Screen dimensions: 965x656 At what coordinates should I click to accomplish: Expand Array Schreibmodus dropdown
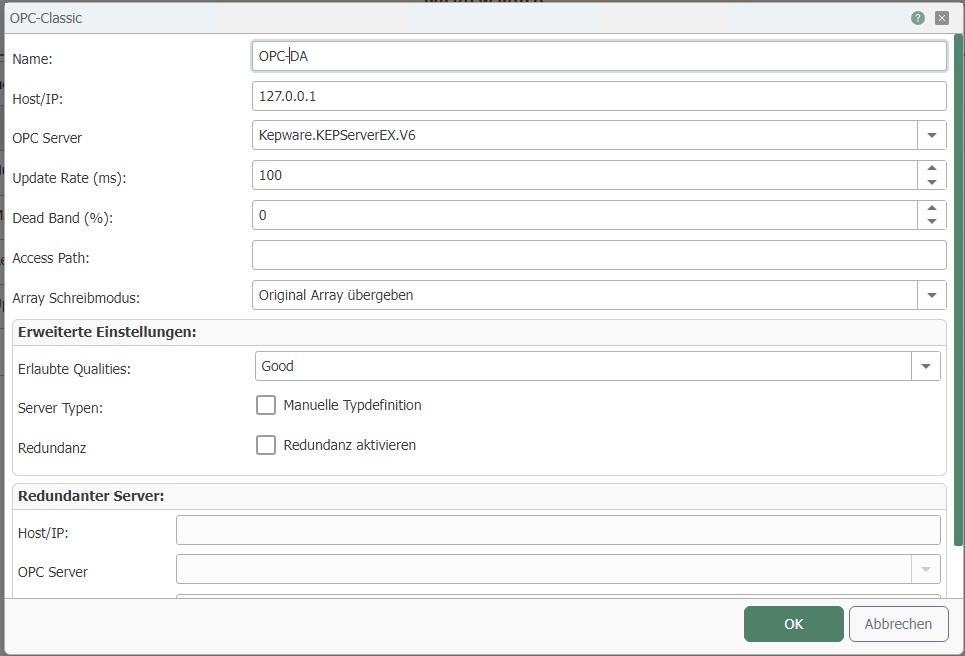coord(932,295)
